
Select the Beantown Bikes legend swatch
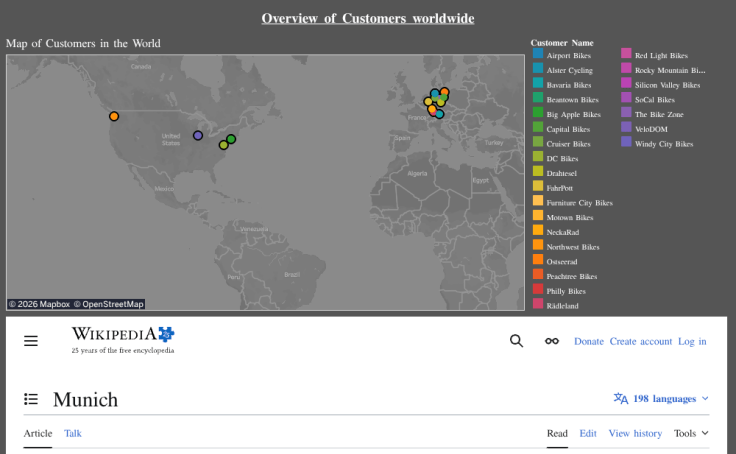click(538, 98)
